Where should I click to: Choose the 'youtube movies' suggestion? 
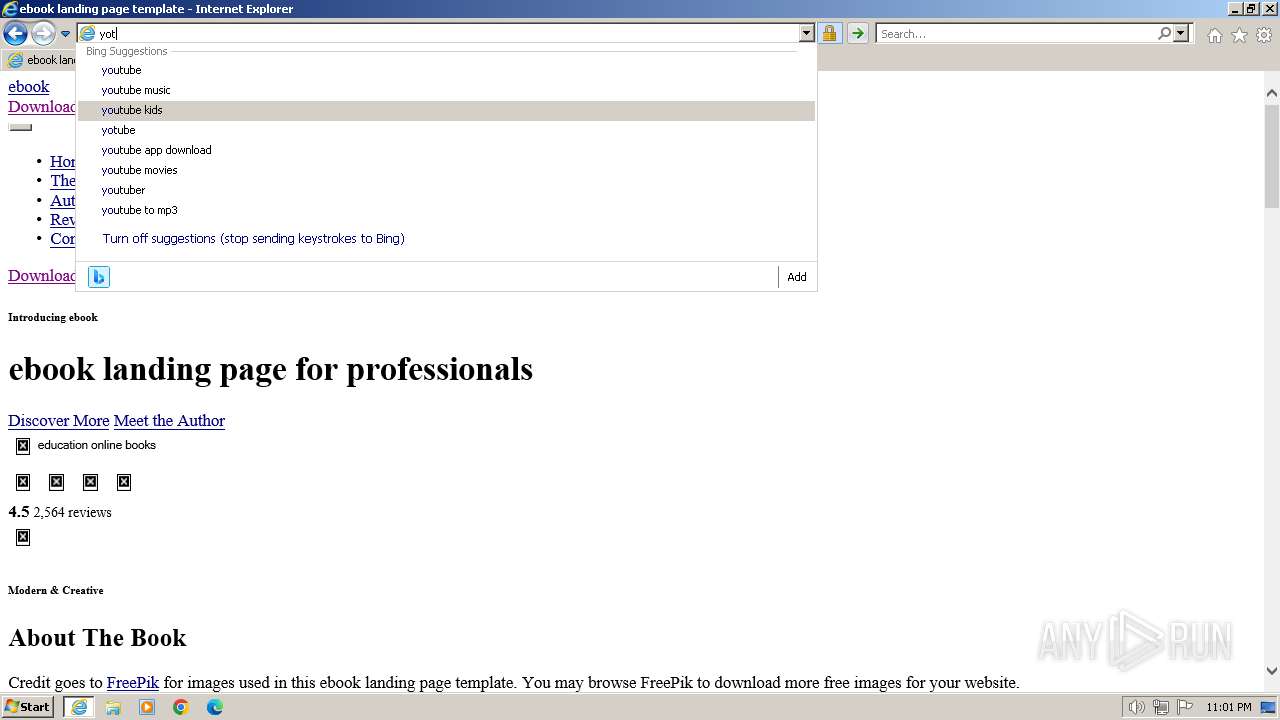(446, 170)
